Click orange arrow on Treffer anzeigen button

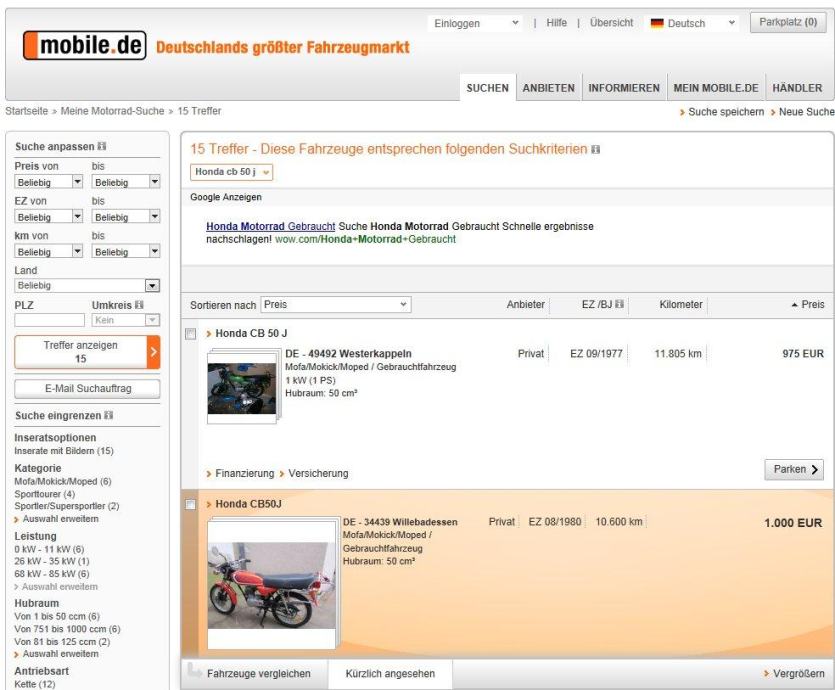tap(153, 351)
